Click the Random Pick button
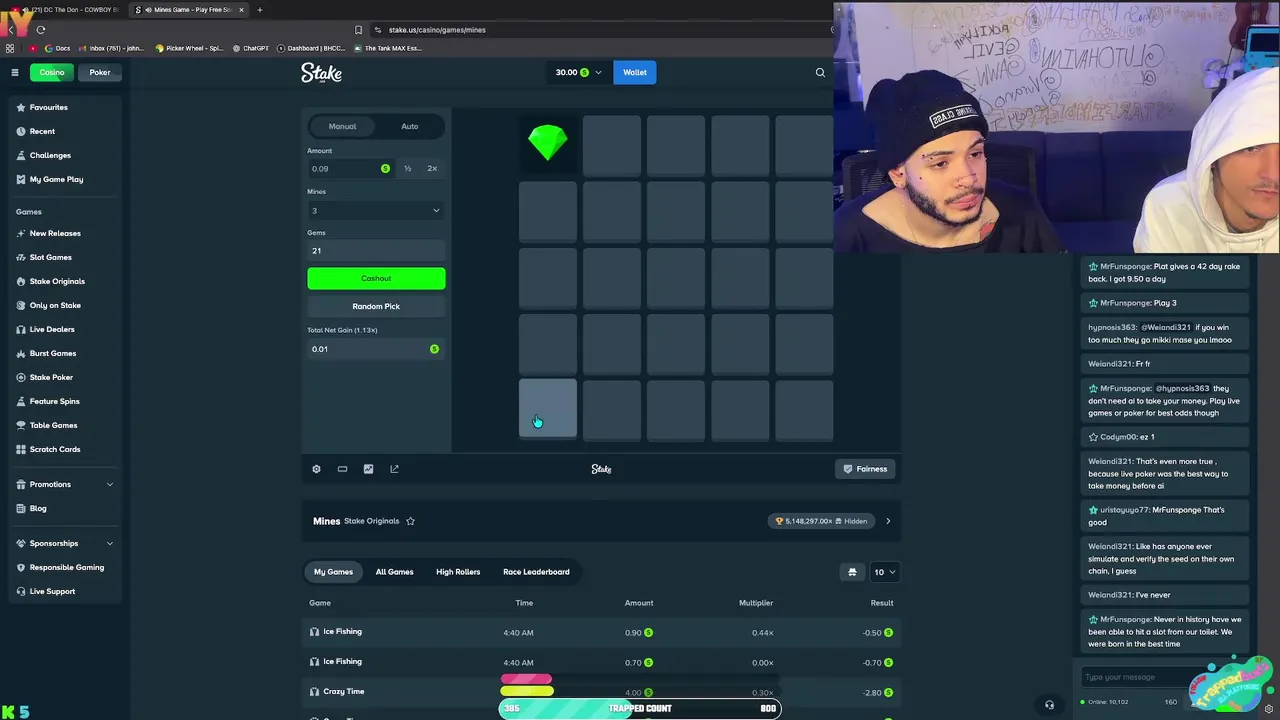The image size is (1280, 720). click(376, 306)
